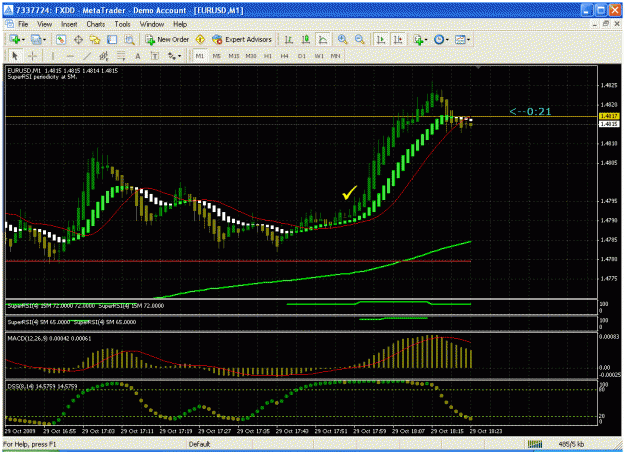This screenshot has width=625, height=452.
Task: Launch MetaEditor with the yellow diamond icon
Action: [x=200, y=39]
